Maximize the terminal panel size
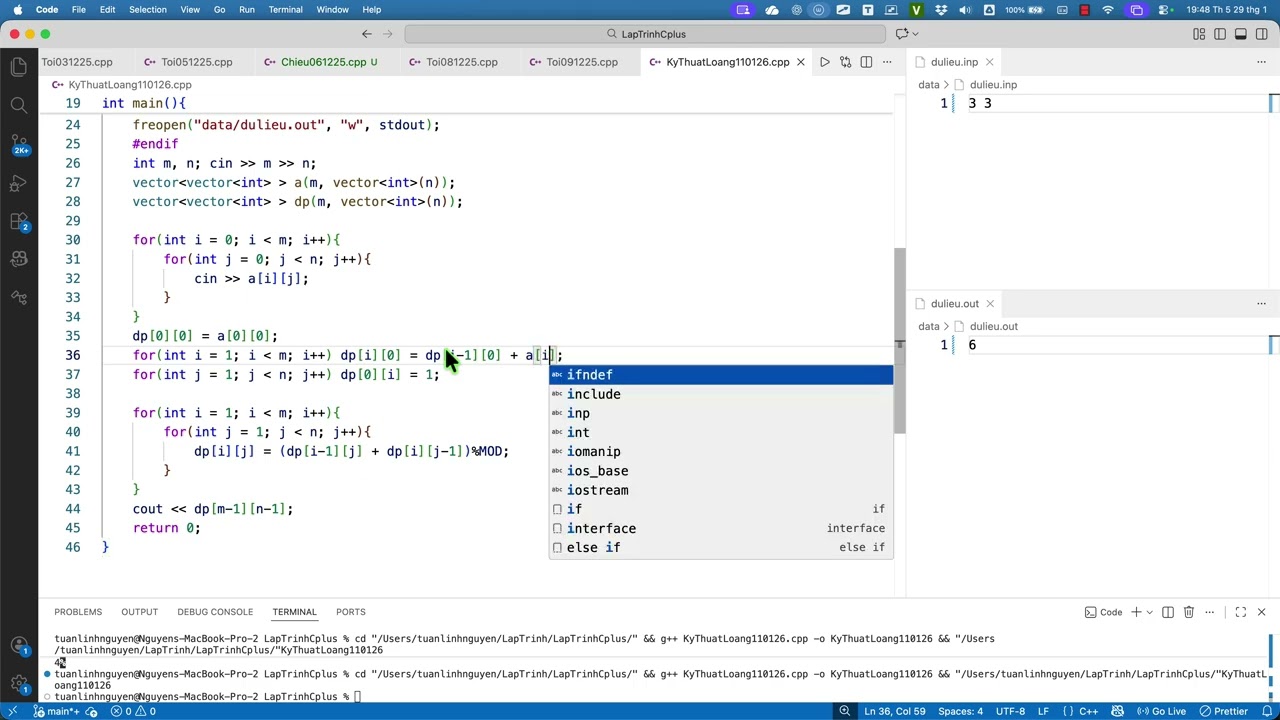Screen dimensions: 1280x720 (1240, 612)
